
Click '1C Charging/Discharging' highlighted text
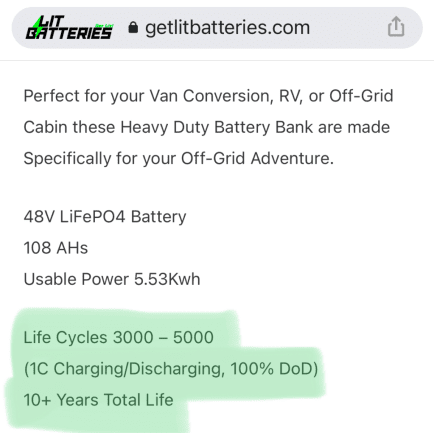click(x=124, y=369)
